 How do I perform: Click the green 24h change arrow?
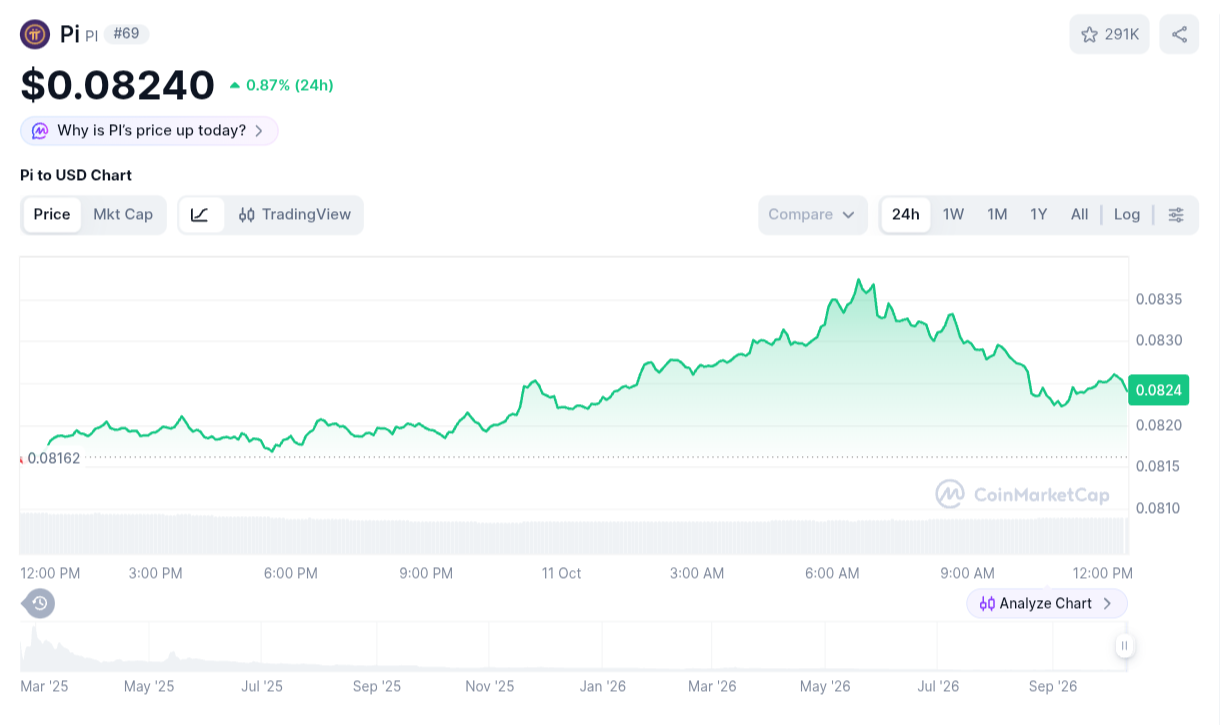pyautogui.click(x=235, y=85)
